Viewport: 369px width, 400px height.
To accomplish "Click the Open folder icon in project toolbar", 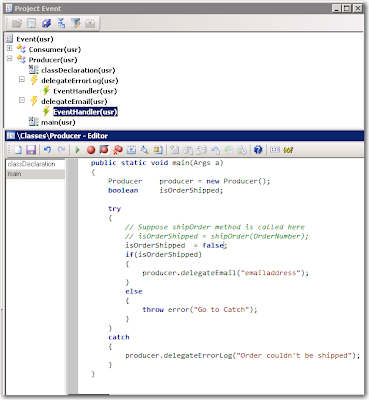I will (x=17, y=23).
